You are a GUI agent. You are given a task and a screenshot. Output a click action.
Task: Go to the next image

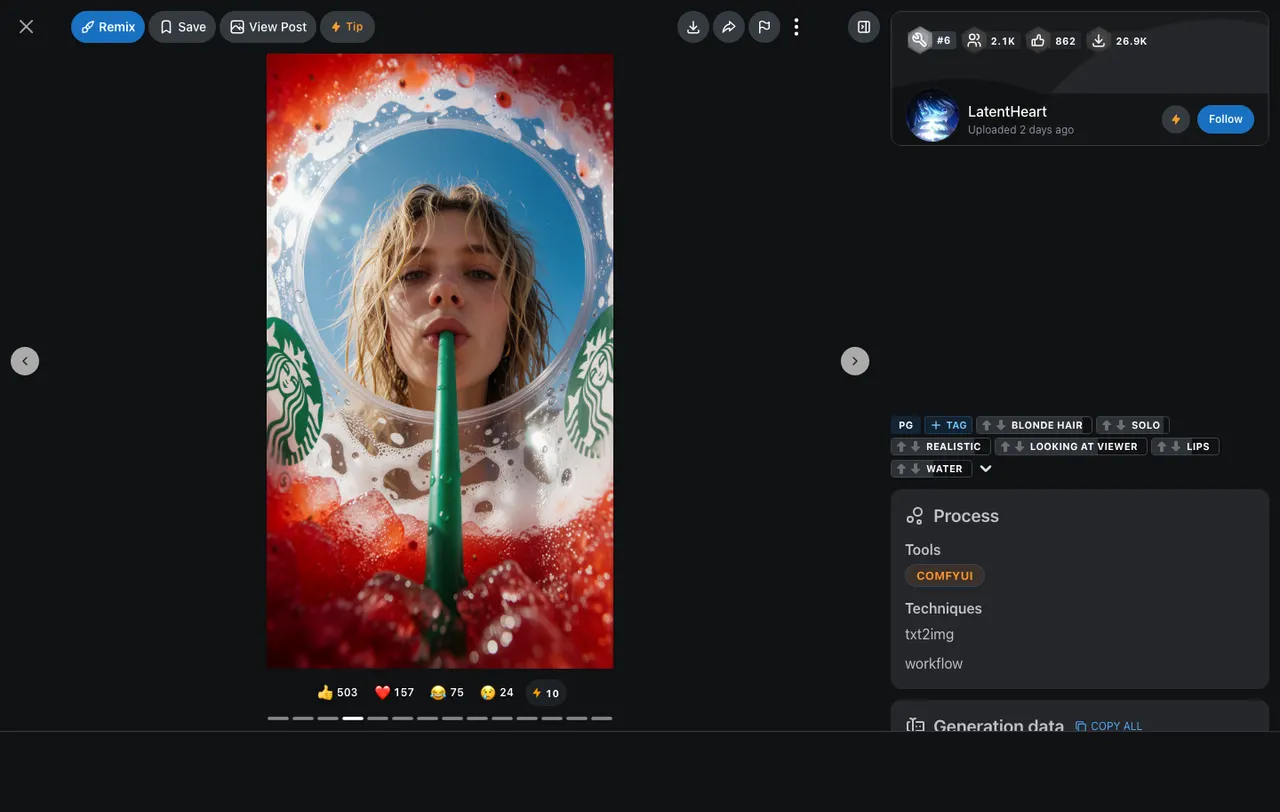[855, 361]
